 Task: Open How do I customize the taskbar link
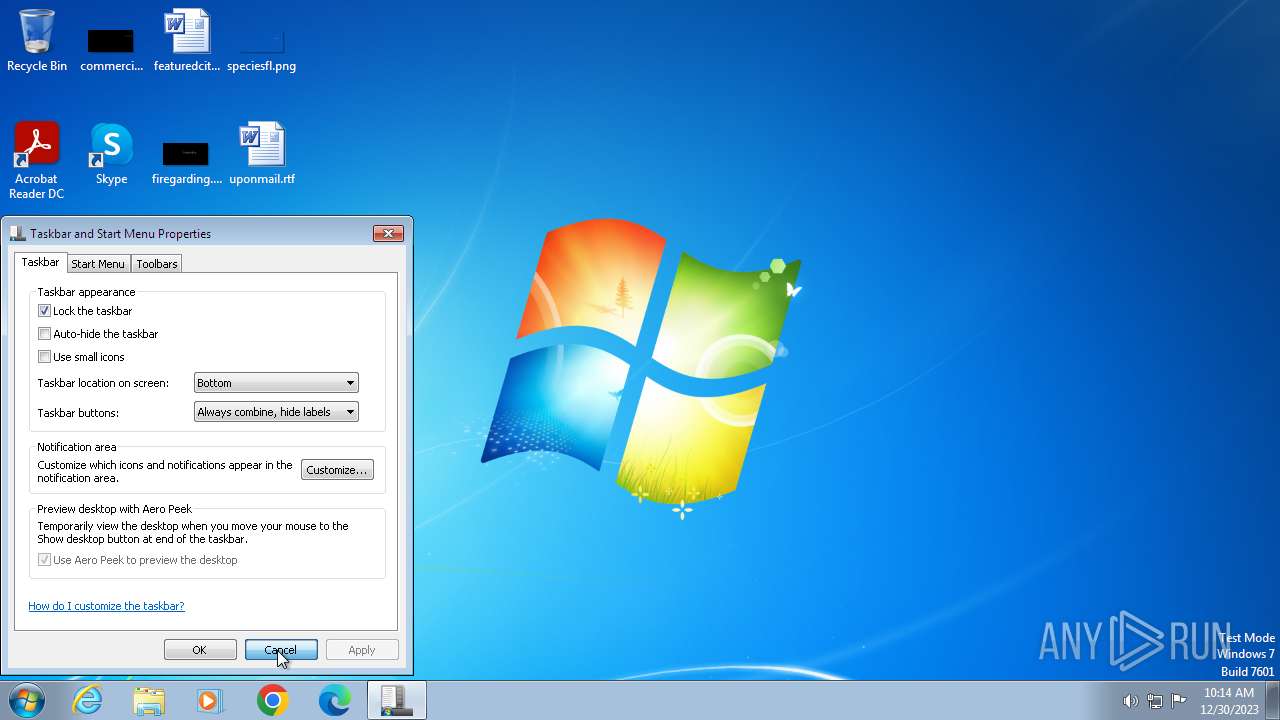(x=106, y=606)
